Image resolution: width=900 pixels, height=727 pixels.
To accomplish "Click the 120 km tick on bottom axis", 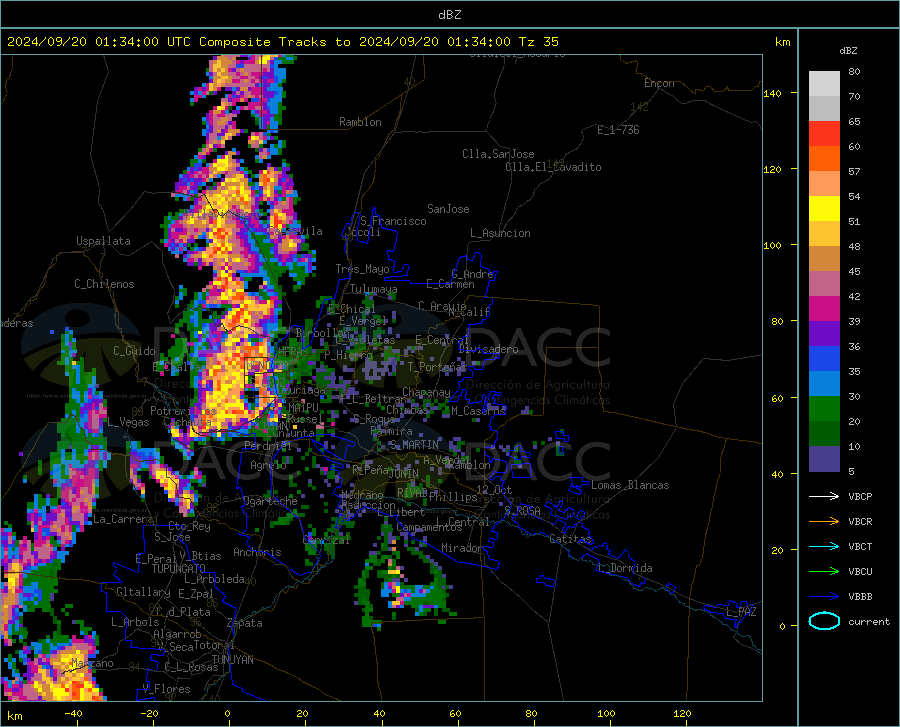I will tap(682, 714).
